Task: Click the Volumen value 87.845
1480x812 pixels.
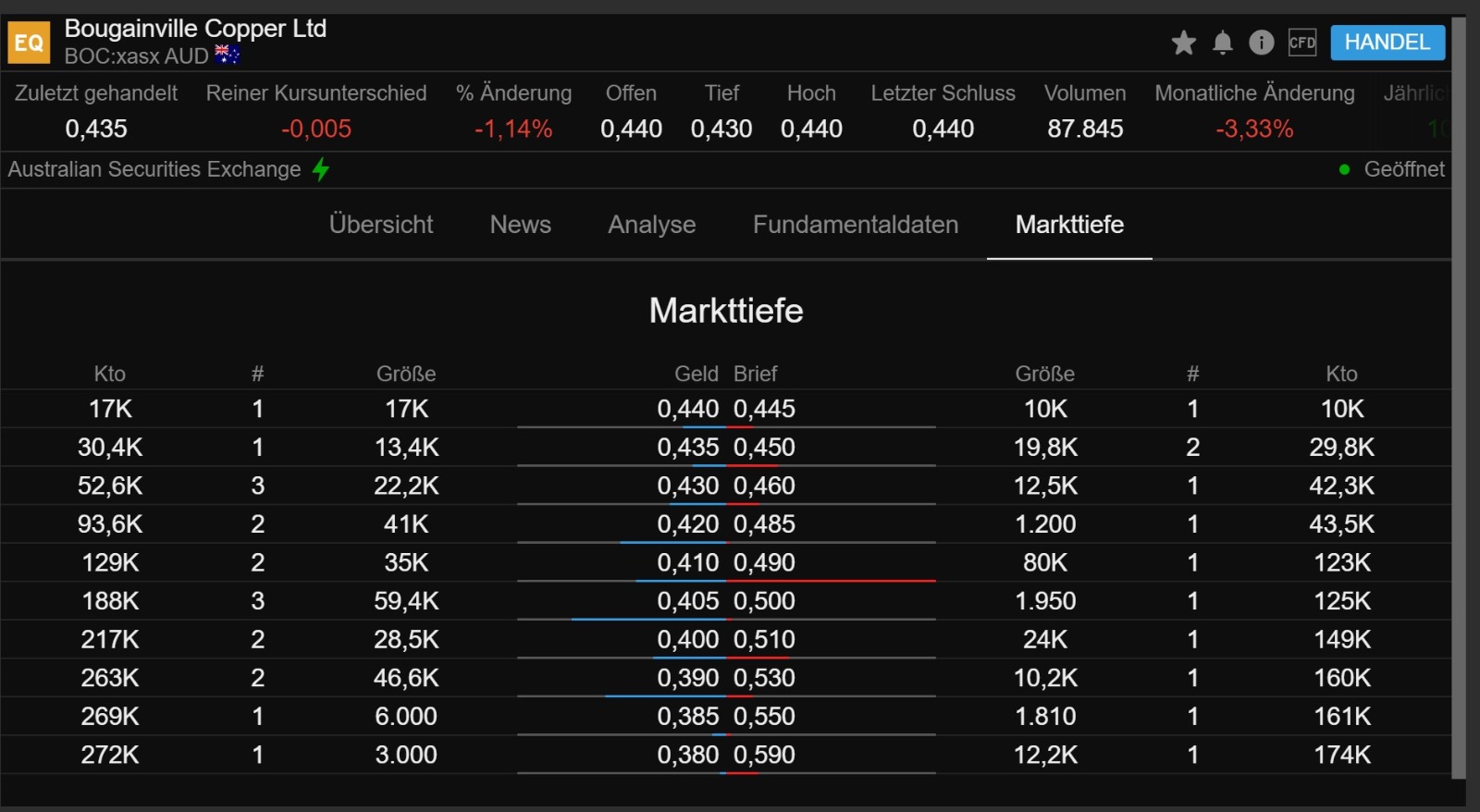Action: click(x=1085, y=129)
